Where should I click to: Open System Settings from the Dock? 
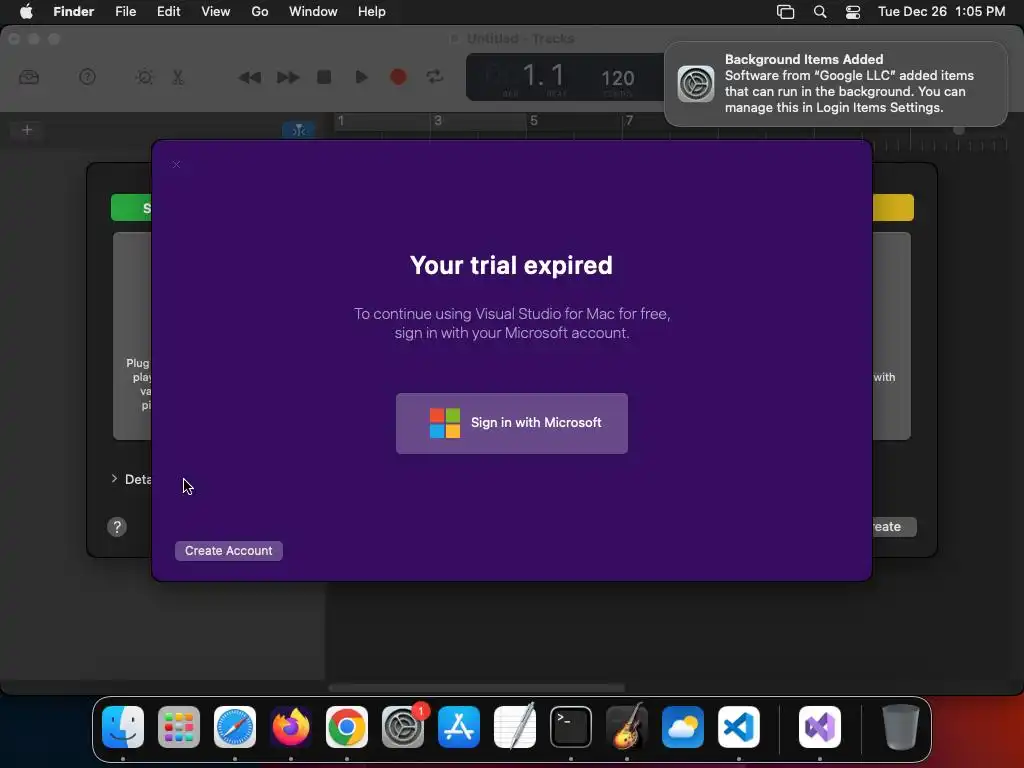[403, 727]
